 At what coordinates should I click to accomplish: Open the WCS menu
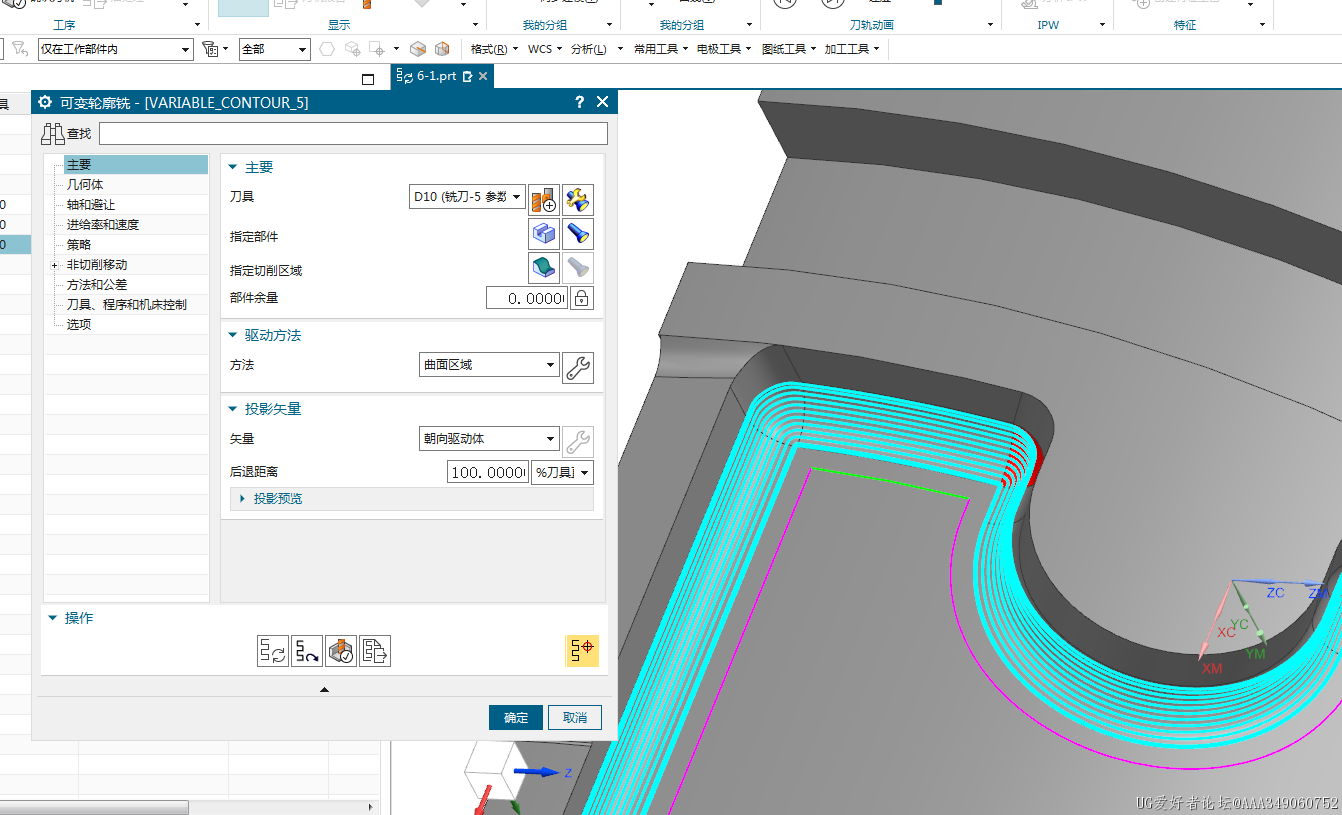point(545,49)
